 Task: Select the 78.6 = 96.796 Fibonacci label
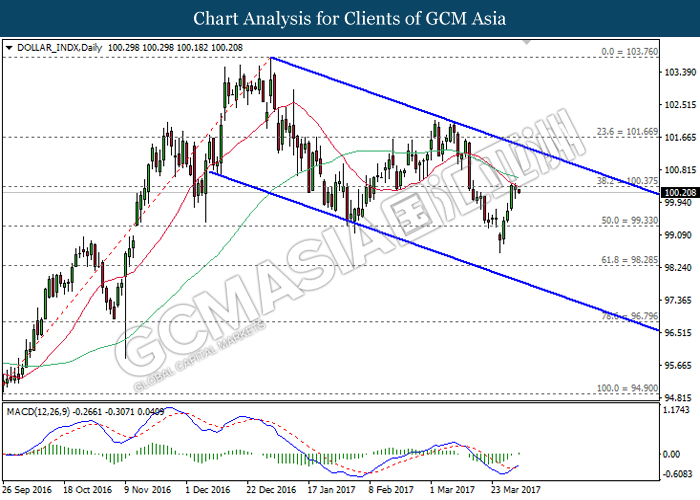point(629,316)
